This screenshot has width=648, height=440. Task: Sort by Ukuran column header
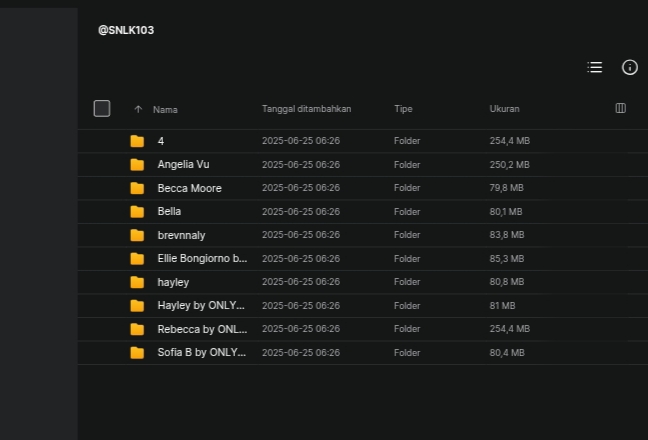click(504, 109)
